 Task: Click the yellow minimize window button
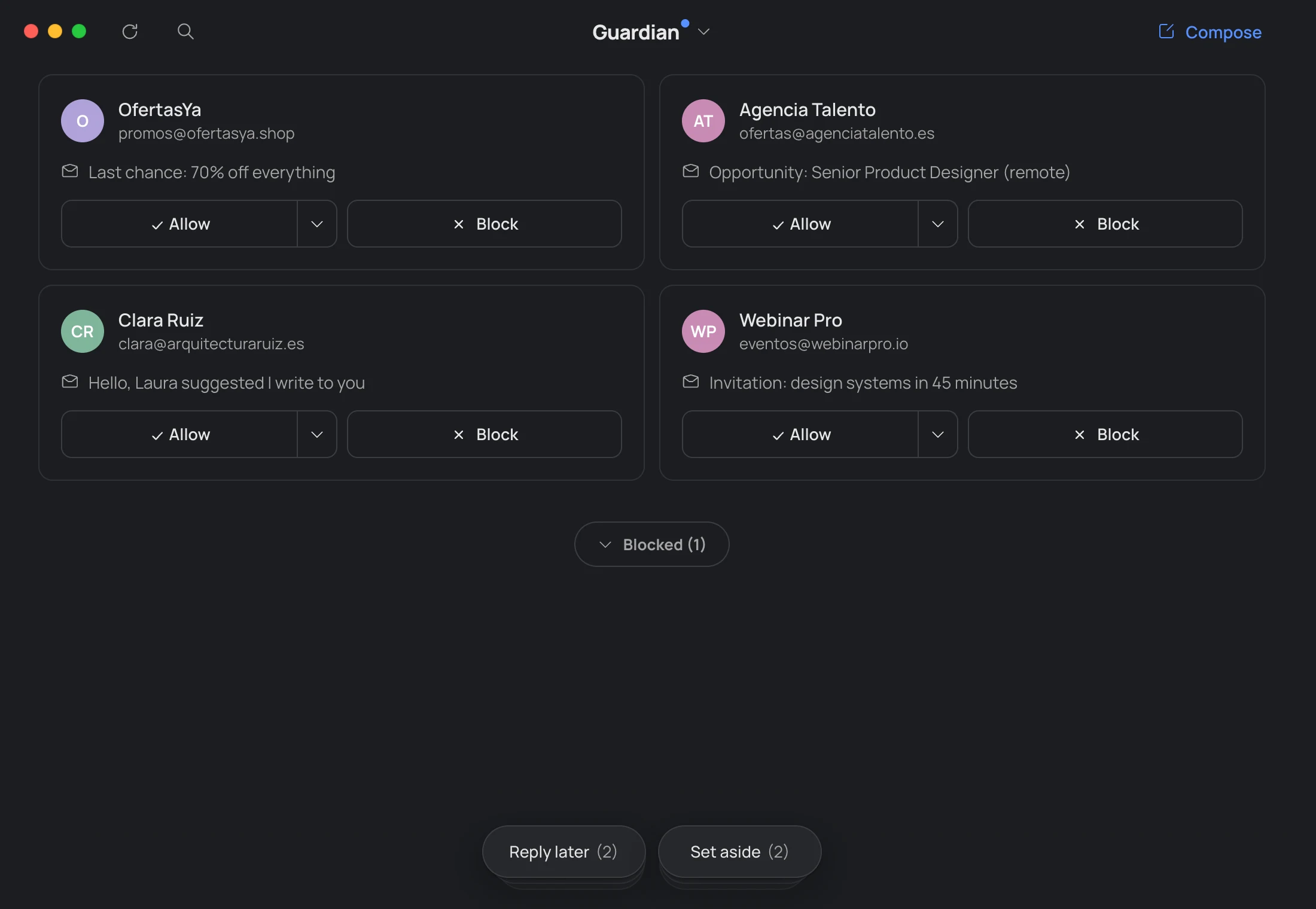55,31
